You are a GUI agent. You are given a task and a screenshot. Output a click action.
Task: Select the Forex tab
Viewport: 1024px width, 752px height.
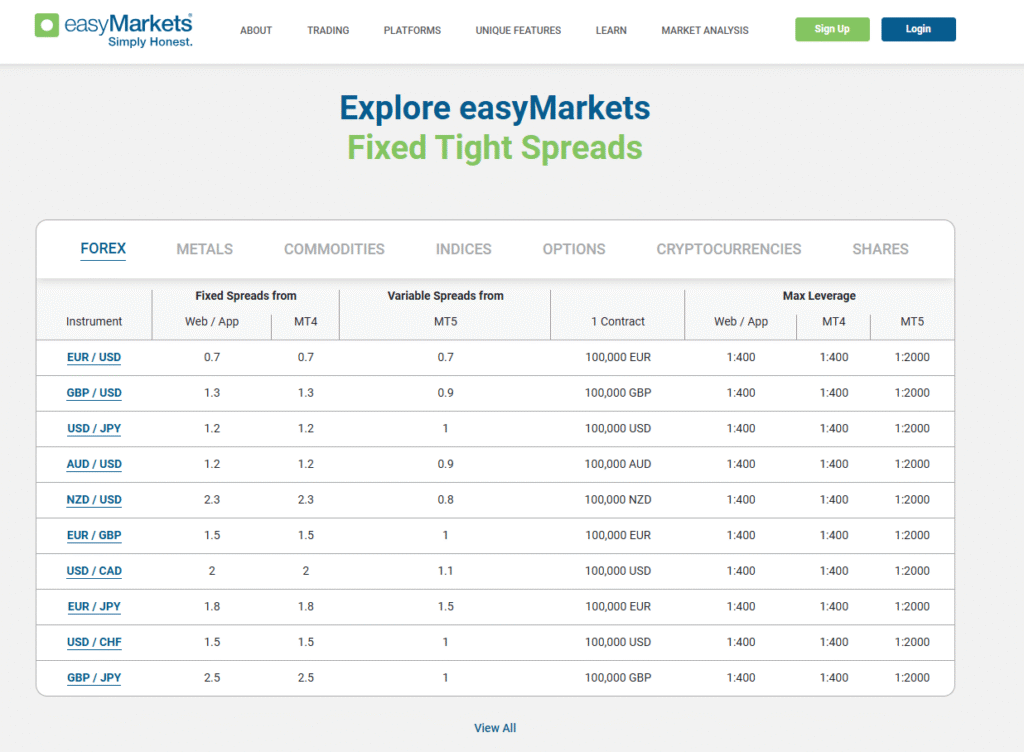103,249
